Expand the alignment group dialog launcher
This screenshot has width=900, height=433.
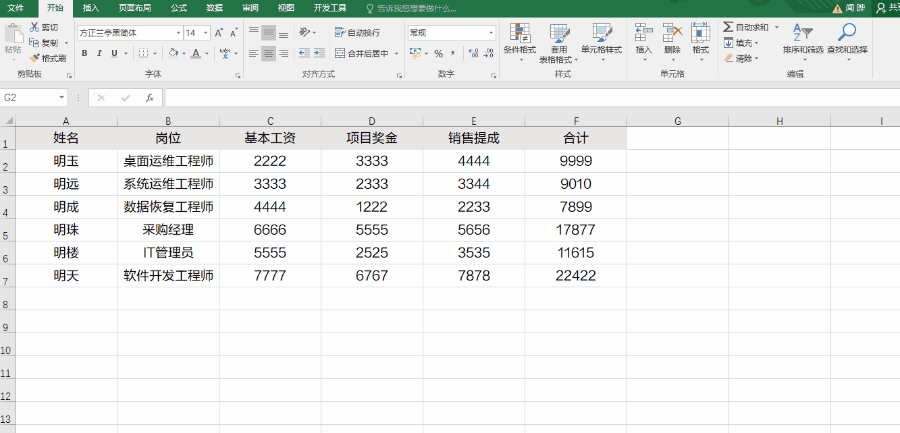coord(399,75)
